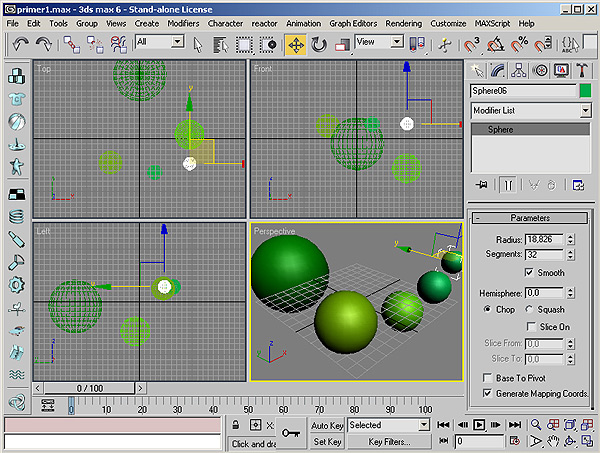Viewport: 600px width, 453px height.
Task: Open the Utilities hammer panel tab
Action: [582, 70]
